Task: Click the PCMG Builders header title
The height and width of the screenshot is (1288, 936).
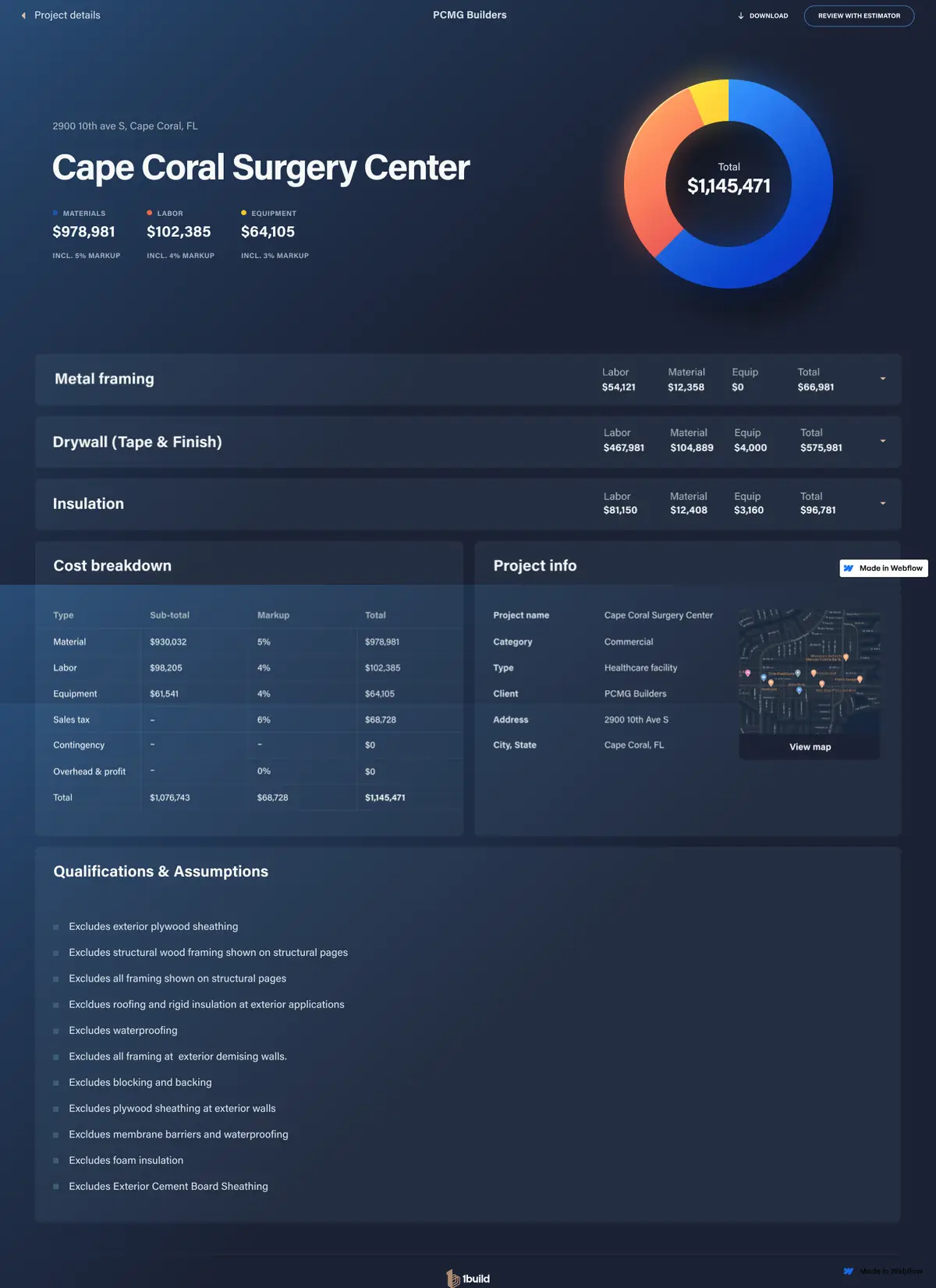Action: tap(470, 15)
